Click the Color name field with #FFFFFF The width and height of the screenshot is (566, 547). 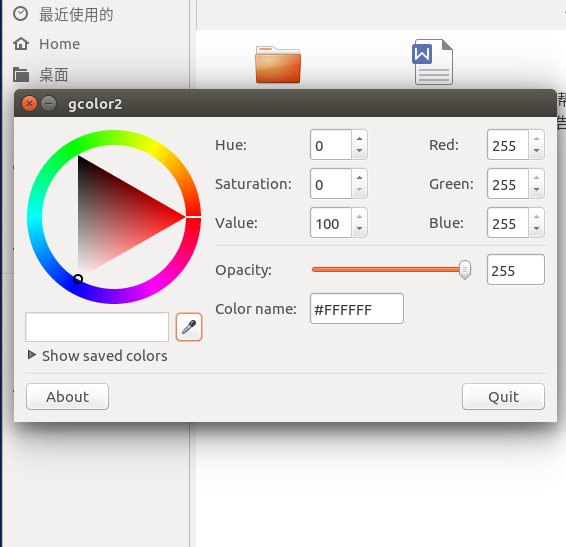click(x=357, y=309)
